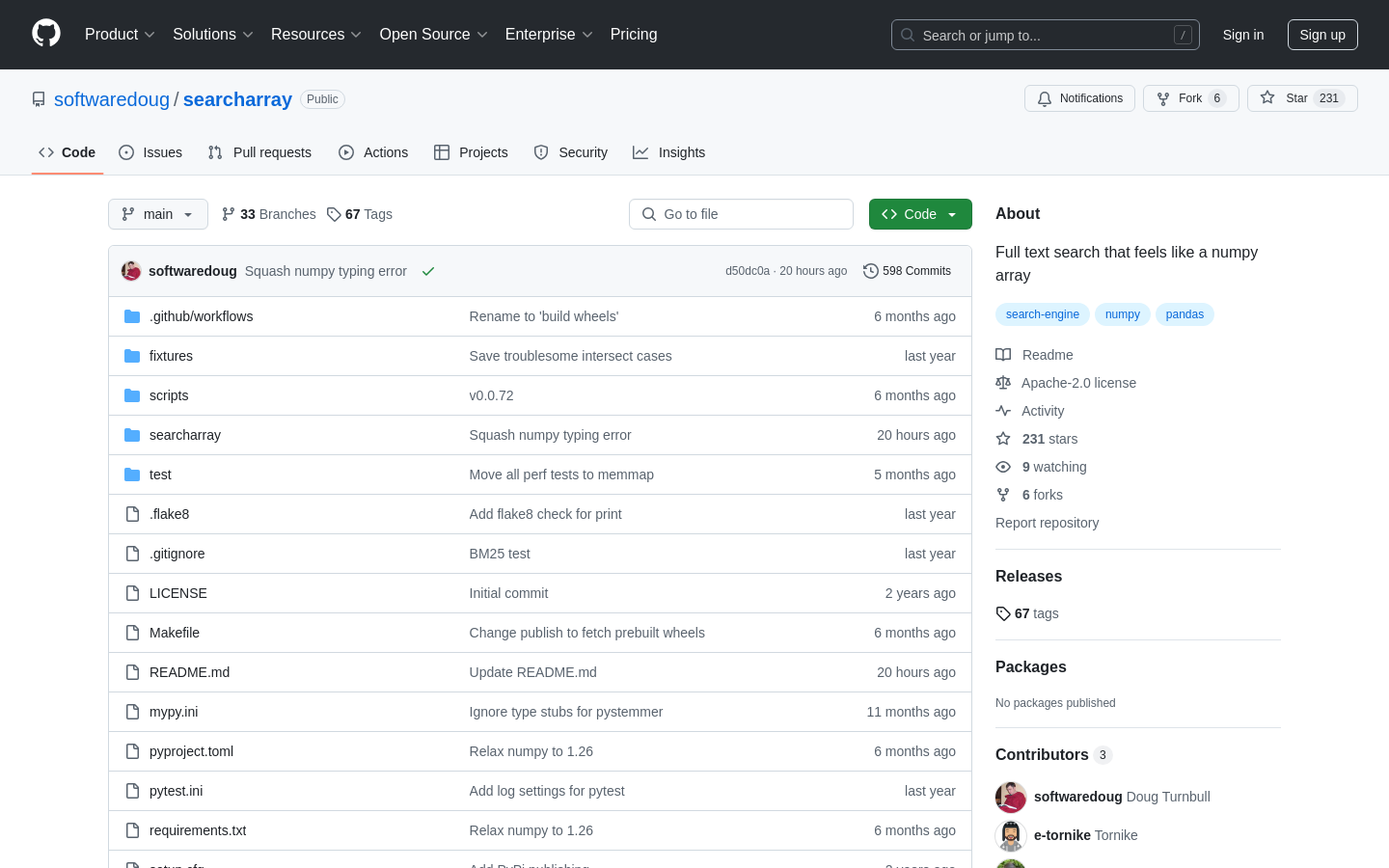
Task: Open the Pricing link
Action: point(634,35)
